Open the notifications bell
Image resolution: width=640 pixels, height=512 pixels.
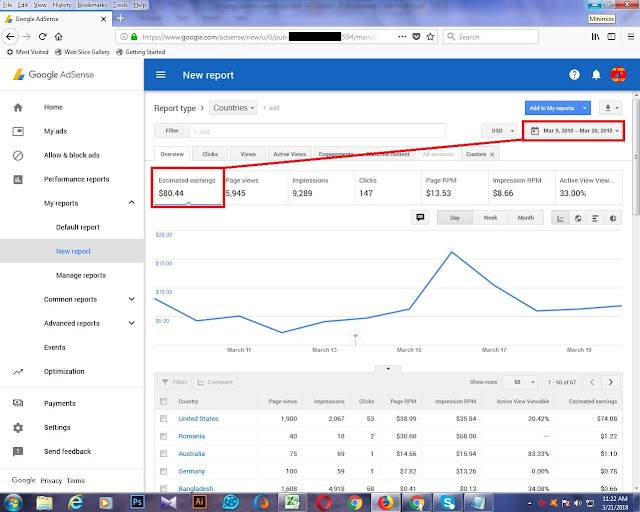[x=596, y=75]
